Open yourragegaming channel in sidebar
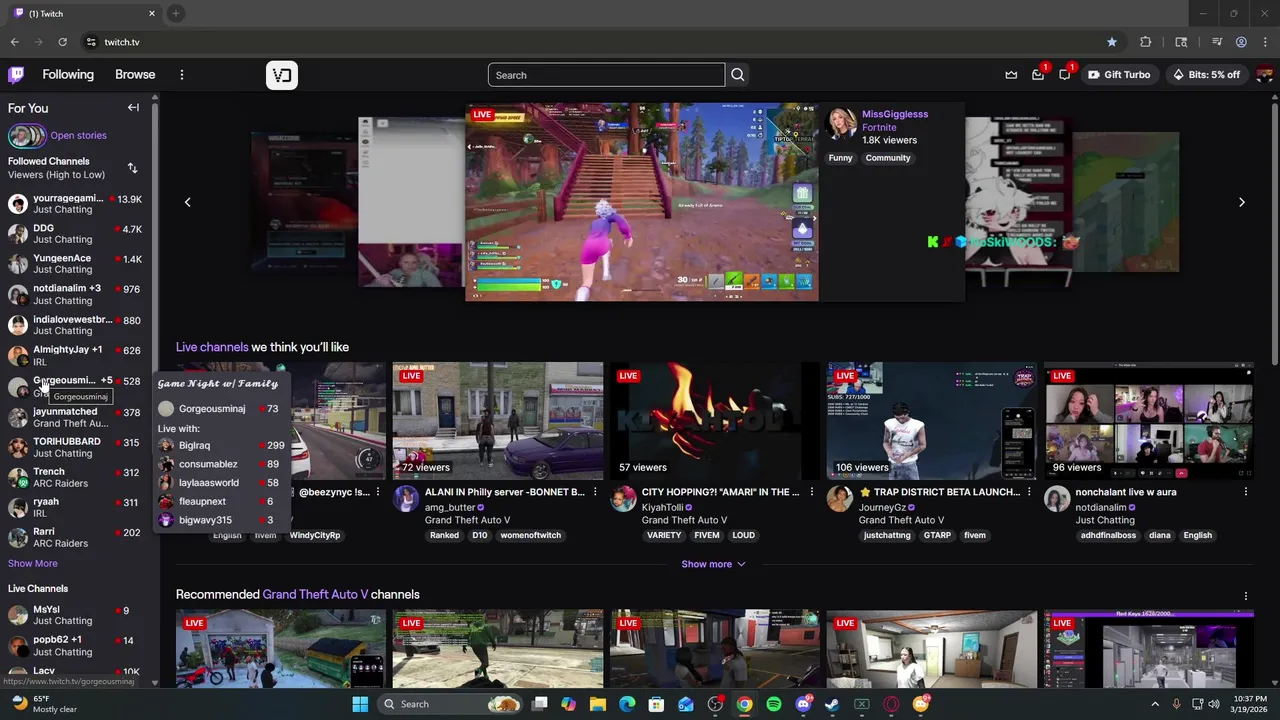1280x720 pixels. point(76,204)
